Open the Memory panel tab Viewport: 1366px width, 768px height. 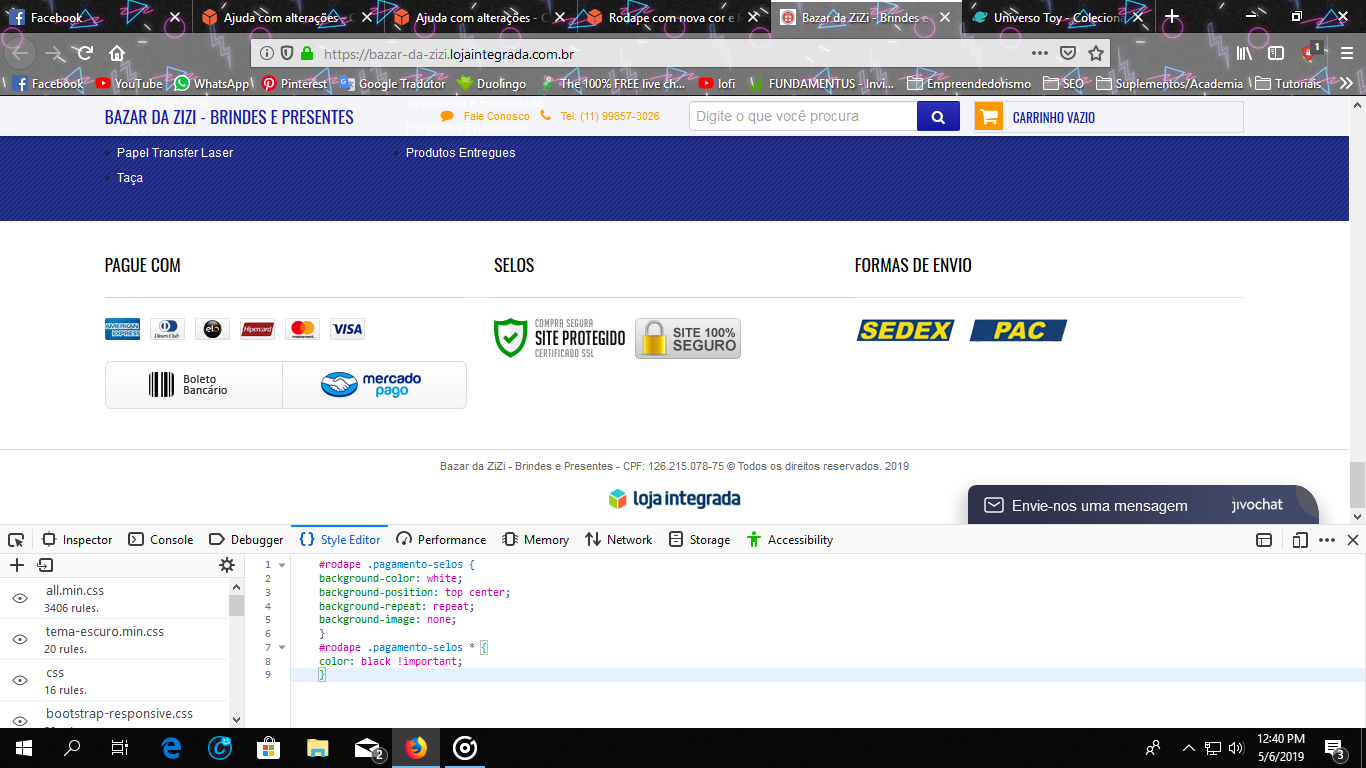[x=536, y=540]
